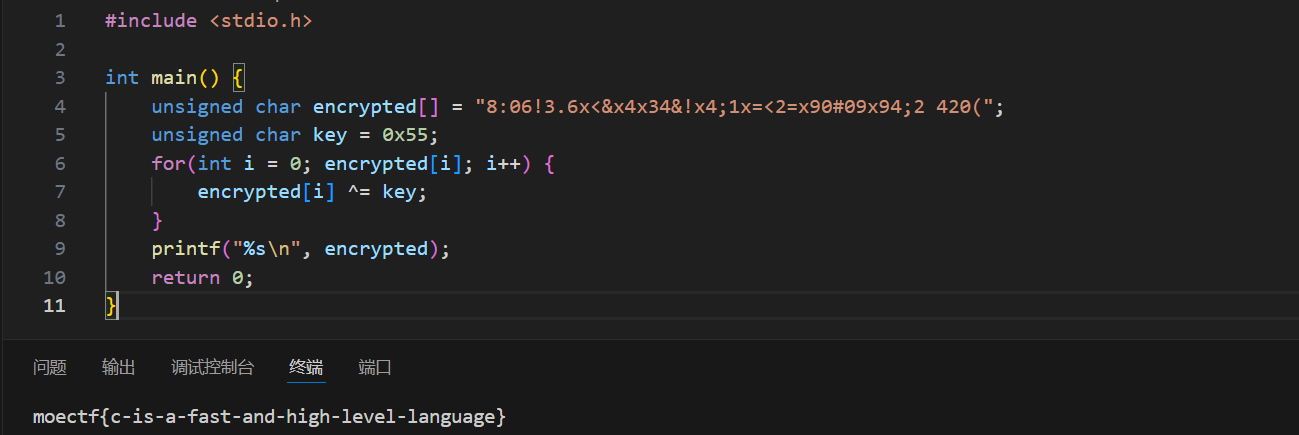Click the closing brace on line 8
The image size is (1299, 435).
coord(157,220)
